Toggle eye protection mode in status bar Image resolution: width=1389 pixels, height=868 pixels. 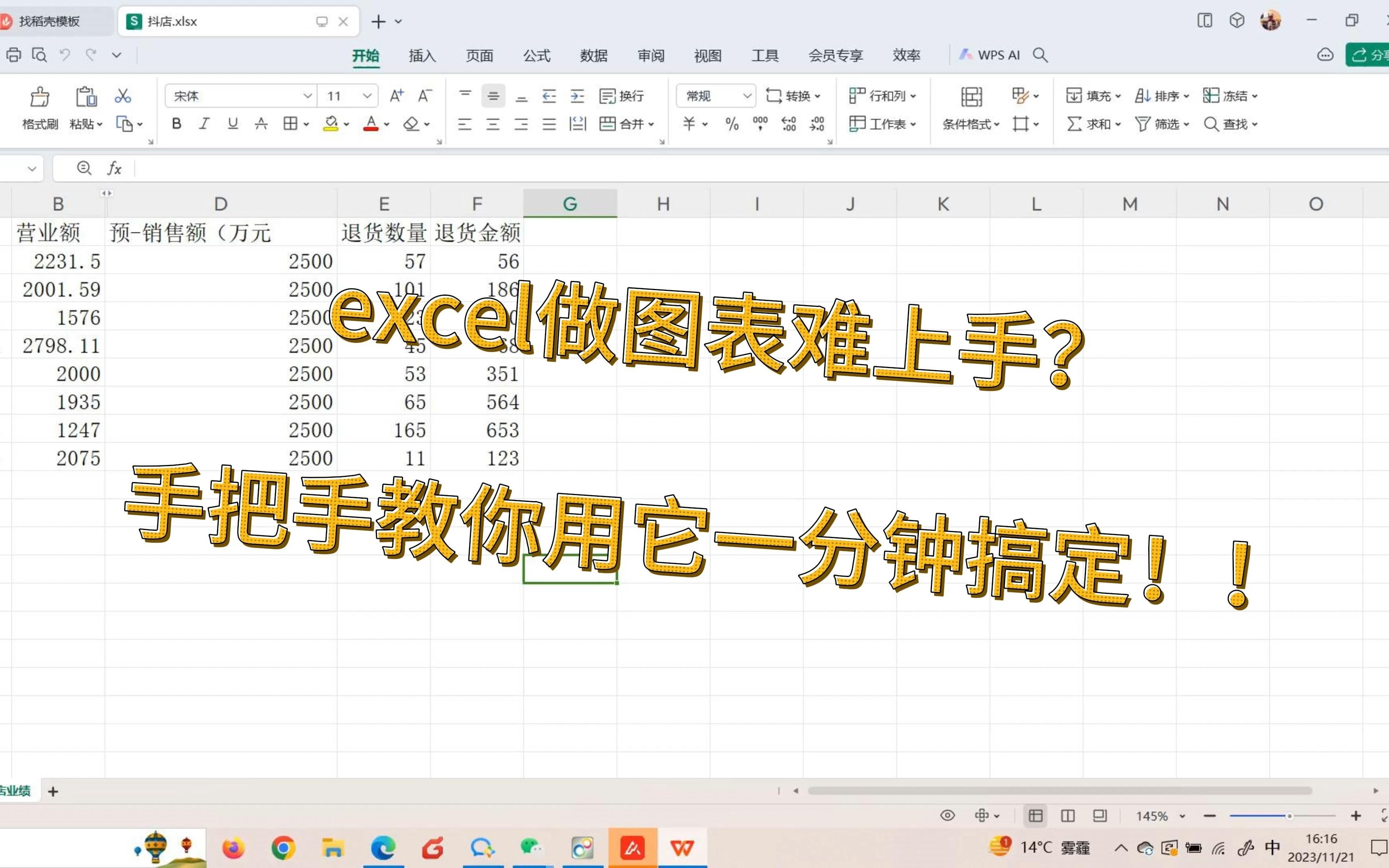coord(948,816)
